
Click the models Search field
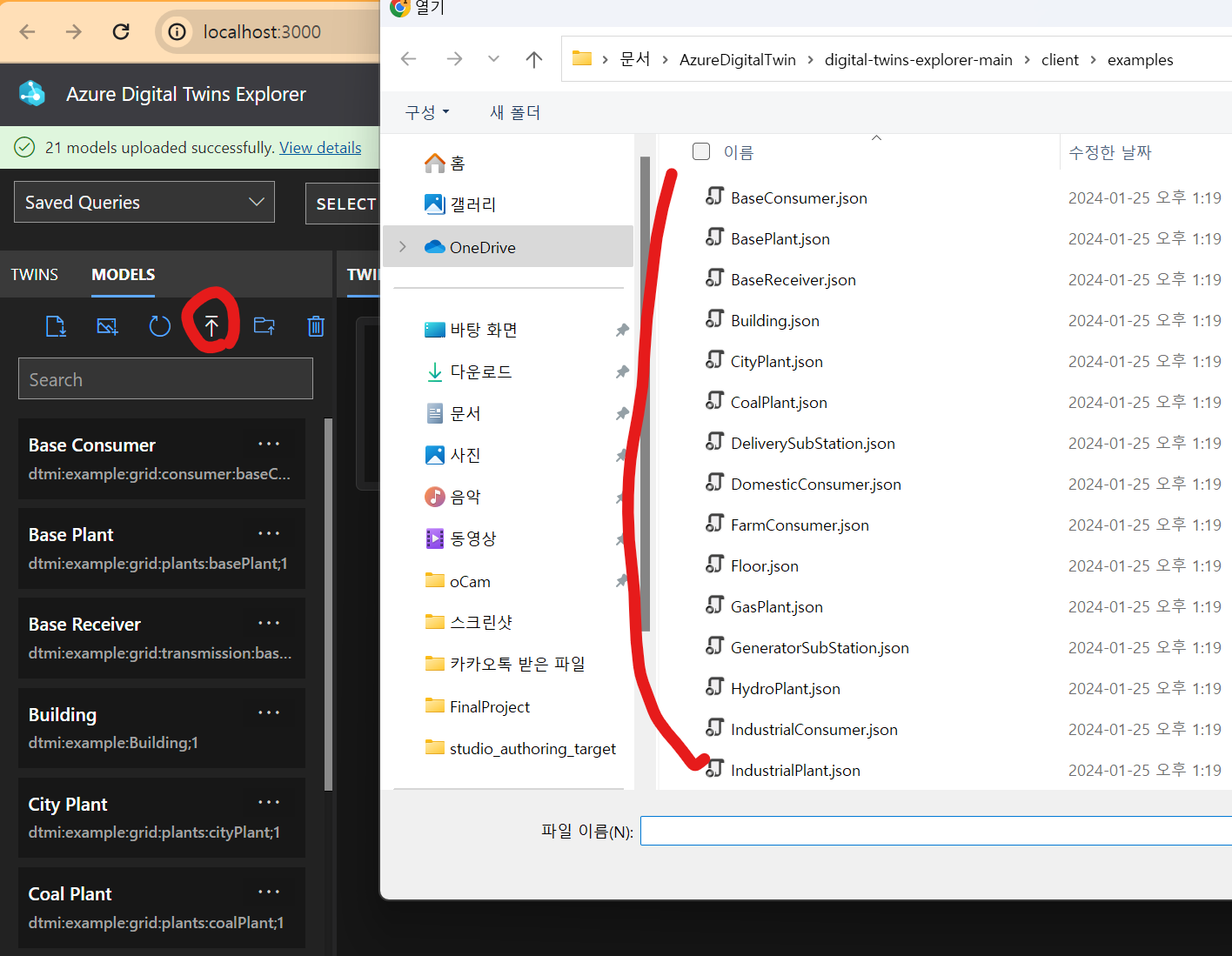pos(165,379)
